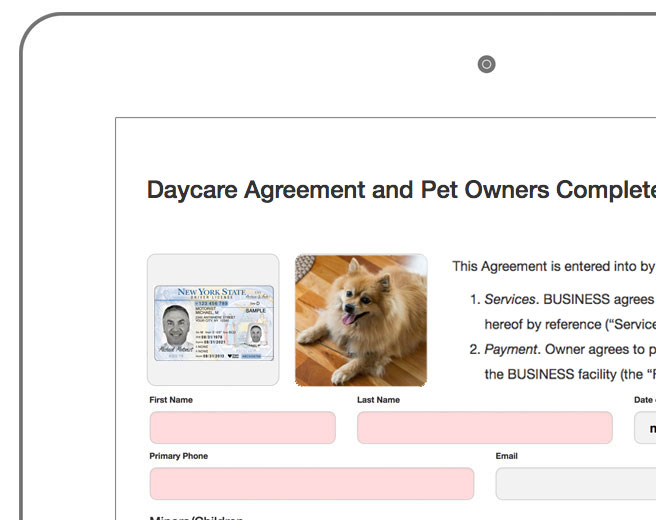Screen dimensions: 656x520
Task: Click the "Email" field label
Action: pos(507,456)
